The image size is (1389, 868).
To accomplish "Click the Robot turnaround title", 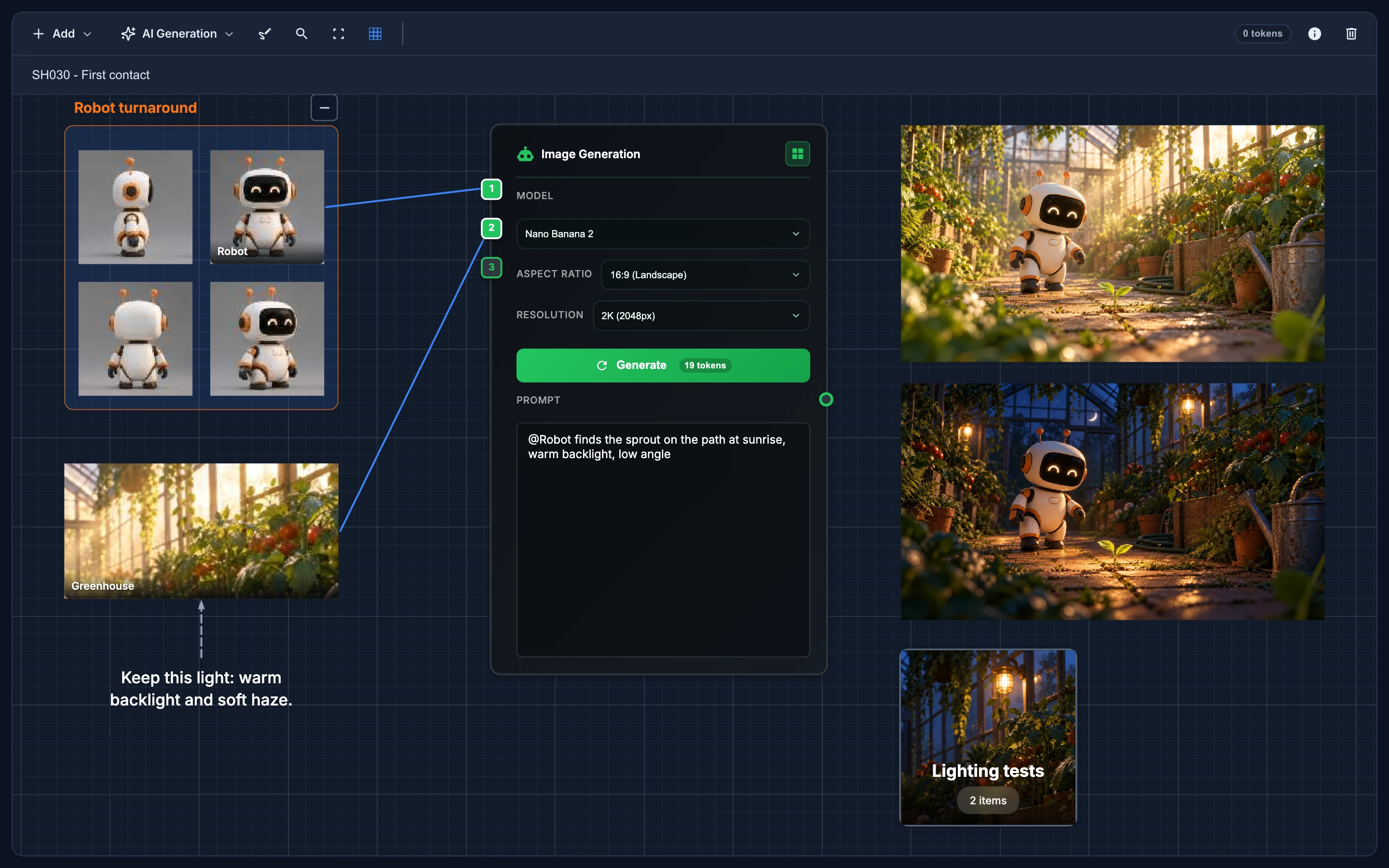I will (136, 108).
